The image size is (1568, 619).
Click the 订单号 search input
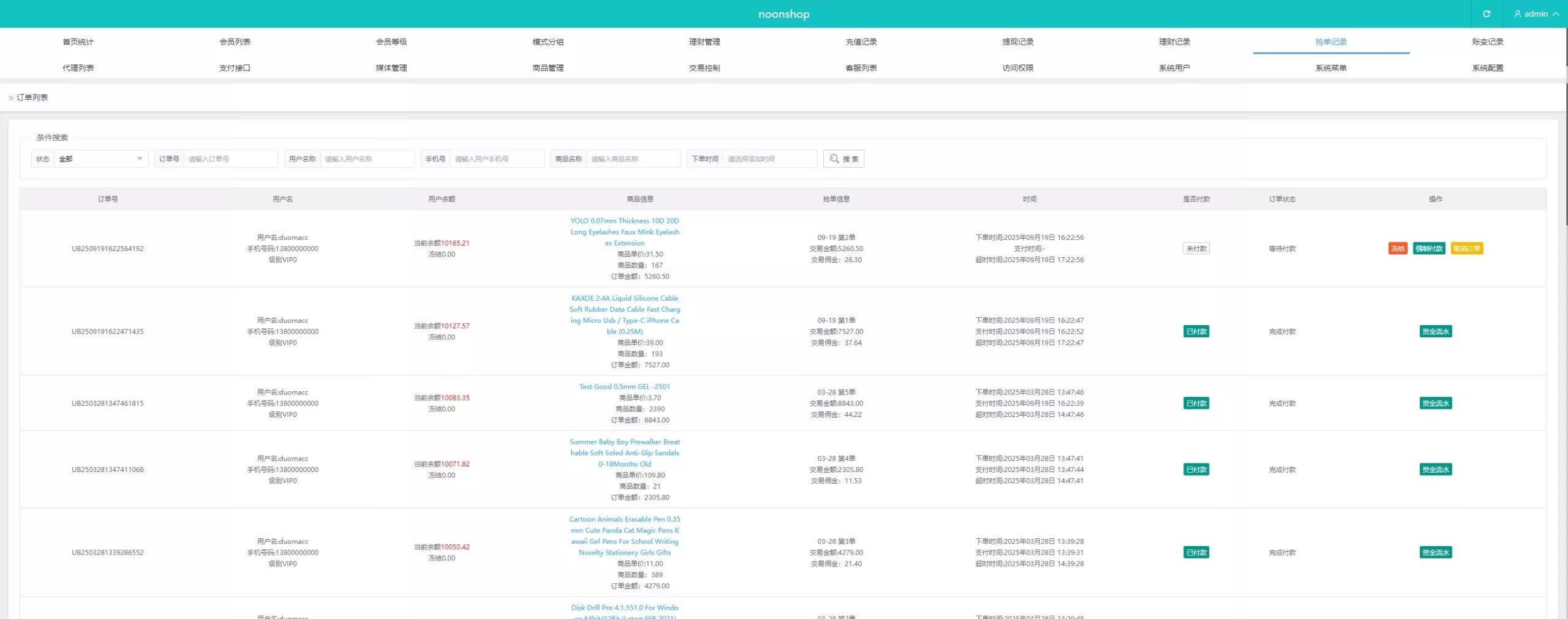point(231,159)
